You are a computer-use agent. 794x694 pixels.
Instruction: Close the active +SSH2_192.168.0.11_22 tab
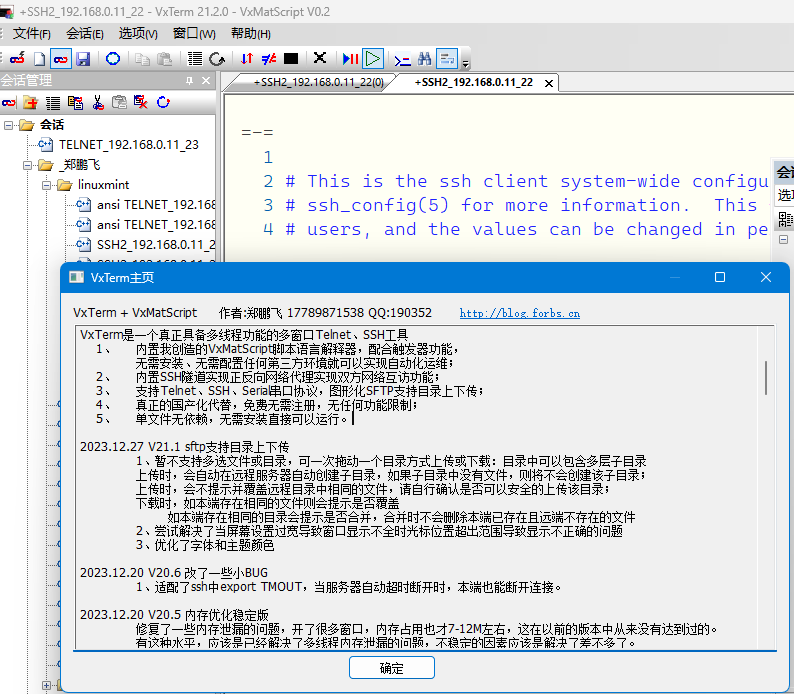(549, 84)
